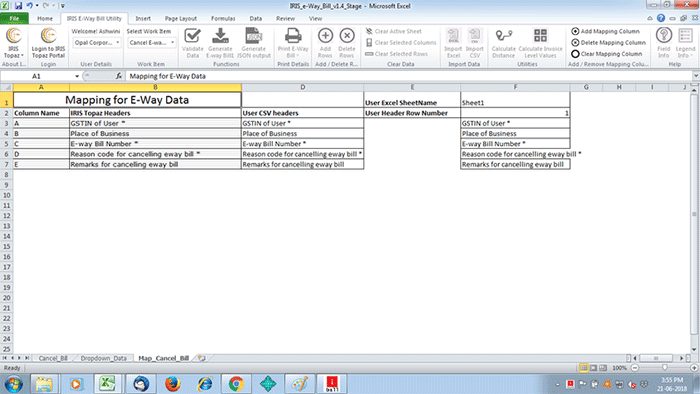
Task: Click the Delete Rows icon
Action: (346, 43)
